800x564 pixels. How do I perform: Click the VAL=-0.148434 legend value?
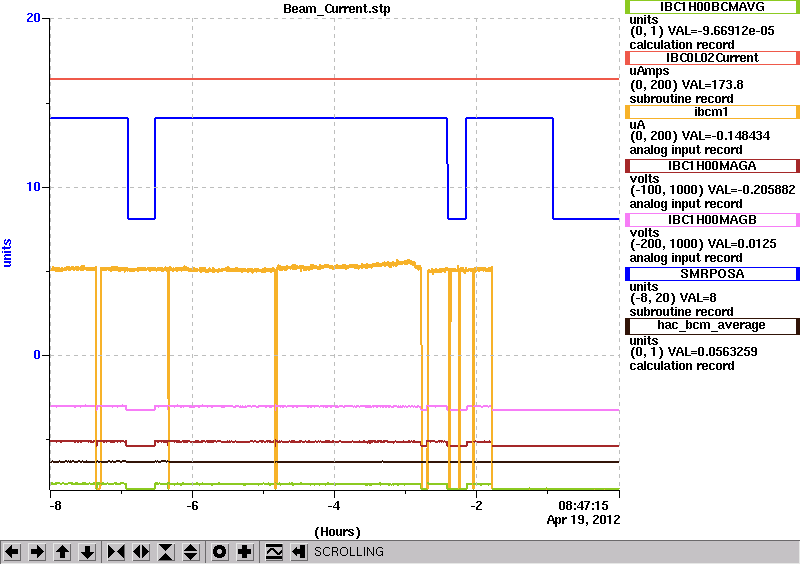coord(720,136)
